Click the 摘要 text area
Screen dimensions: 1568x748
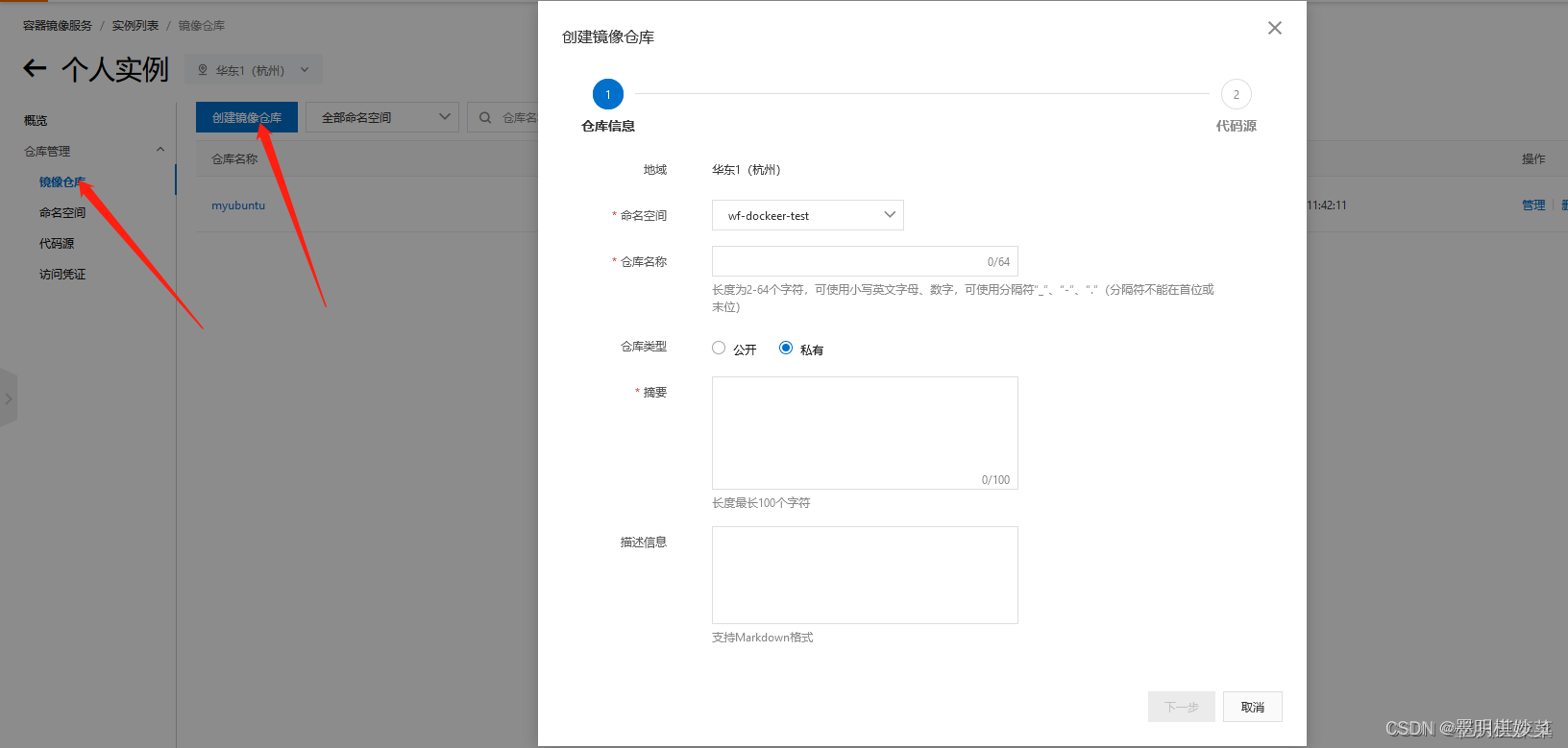[x=865, y=433]
